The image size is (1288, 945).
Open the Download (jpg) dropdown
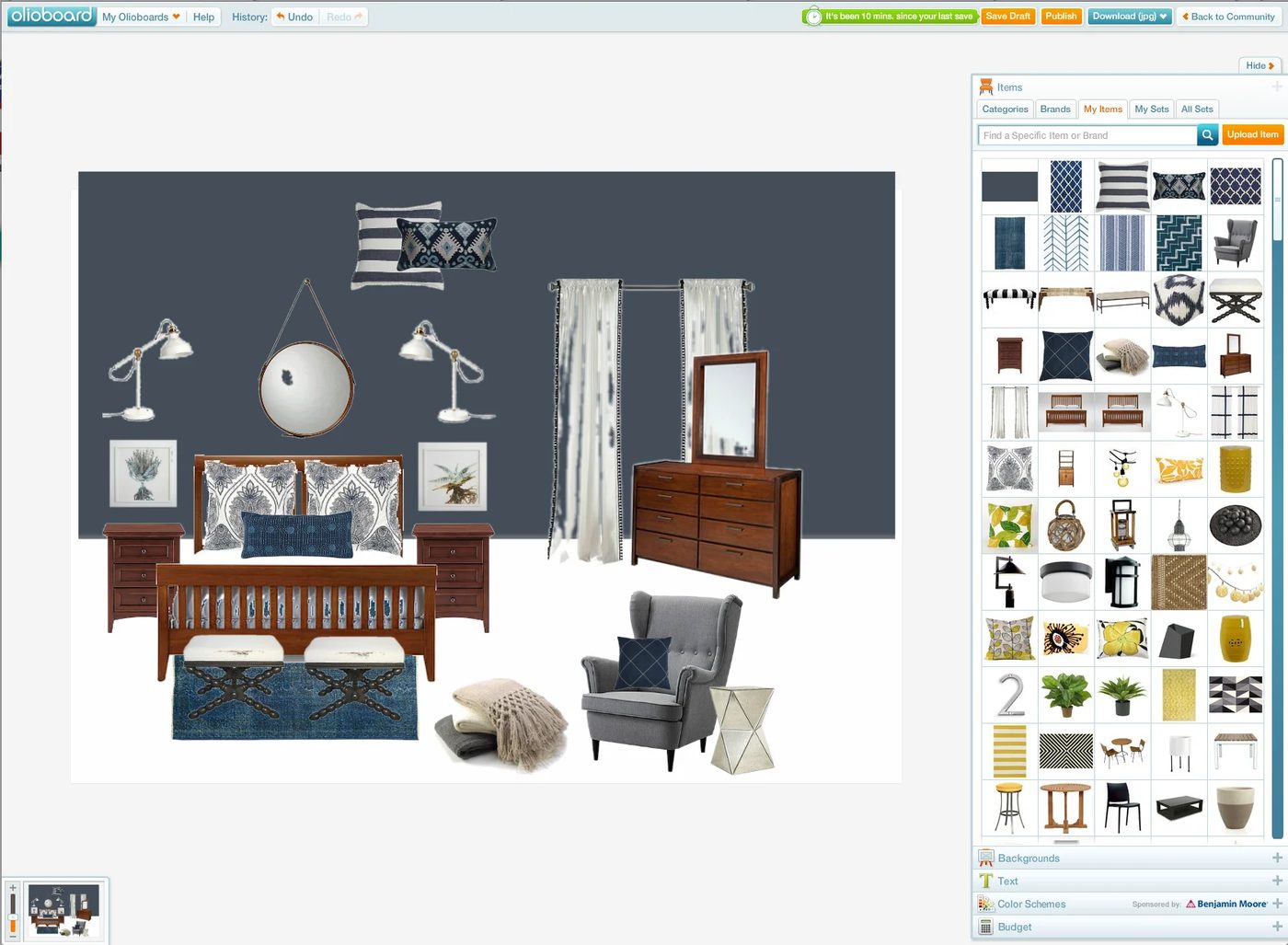coord(1130,17)
